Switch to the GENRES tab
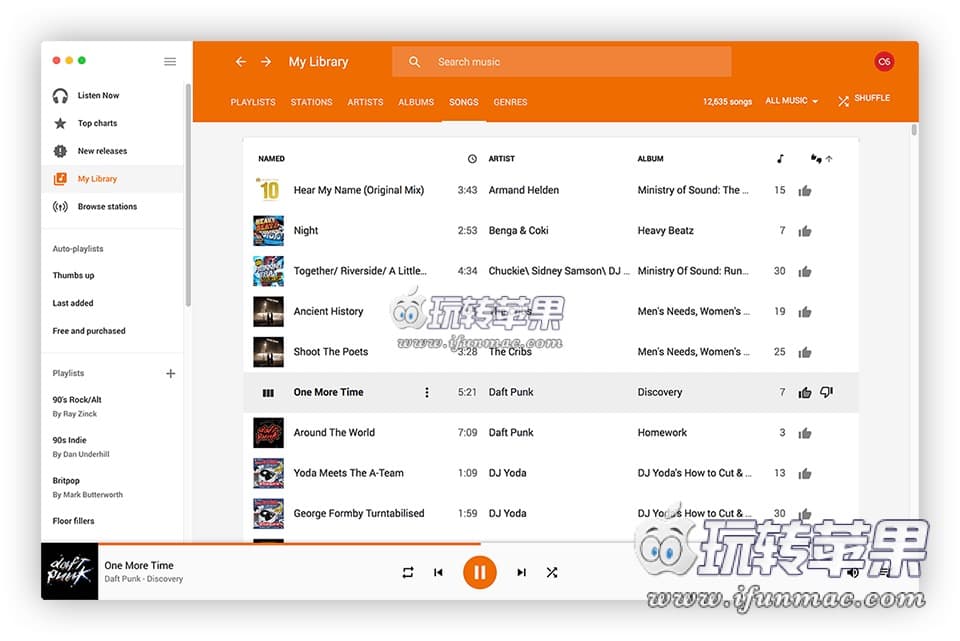Image resolution: width=960 pixels, height=641 pixels. pos(510,102)
